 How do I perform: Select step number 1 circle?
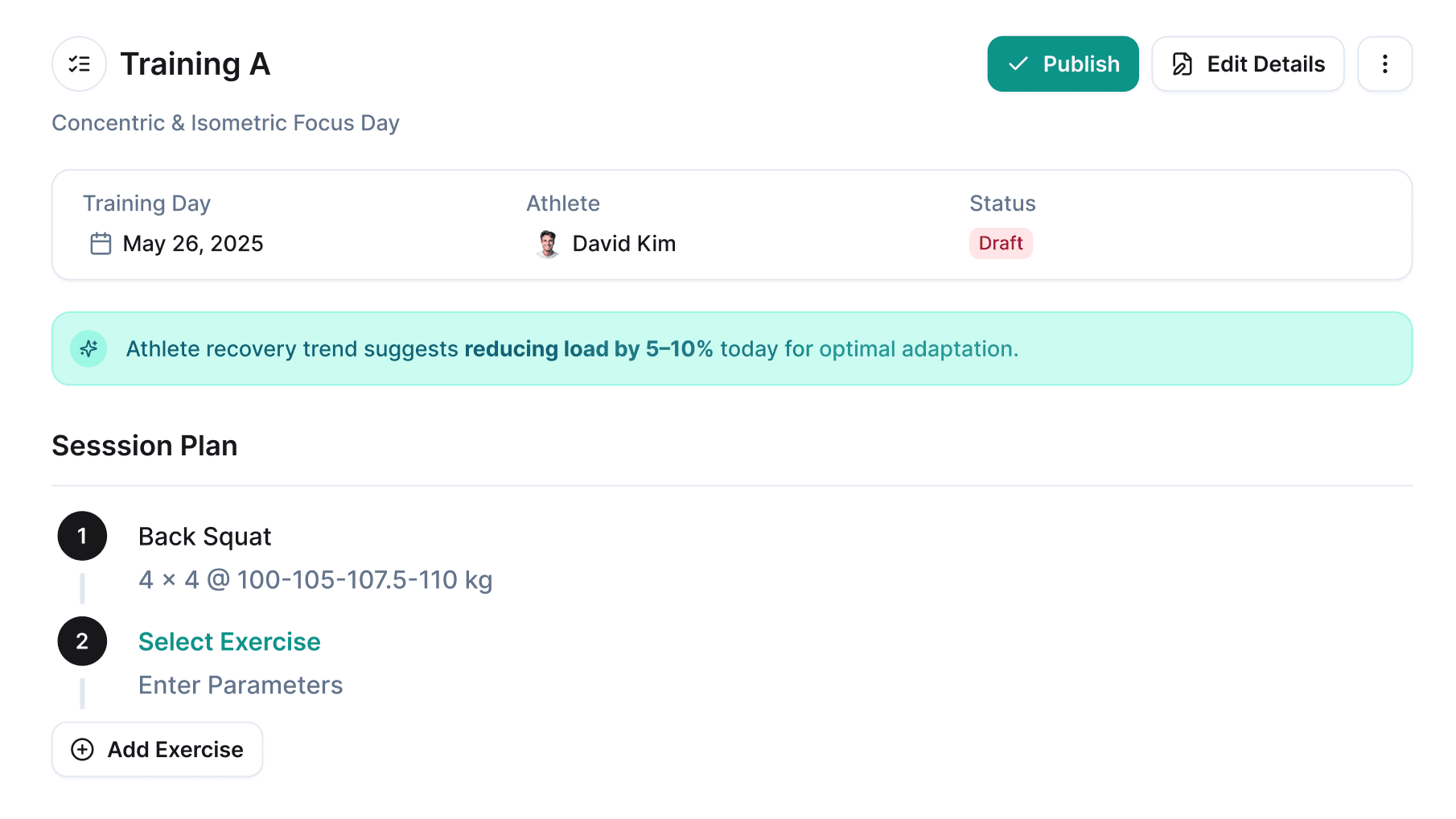[82, 536]
